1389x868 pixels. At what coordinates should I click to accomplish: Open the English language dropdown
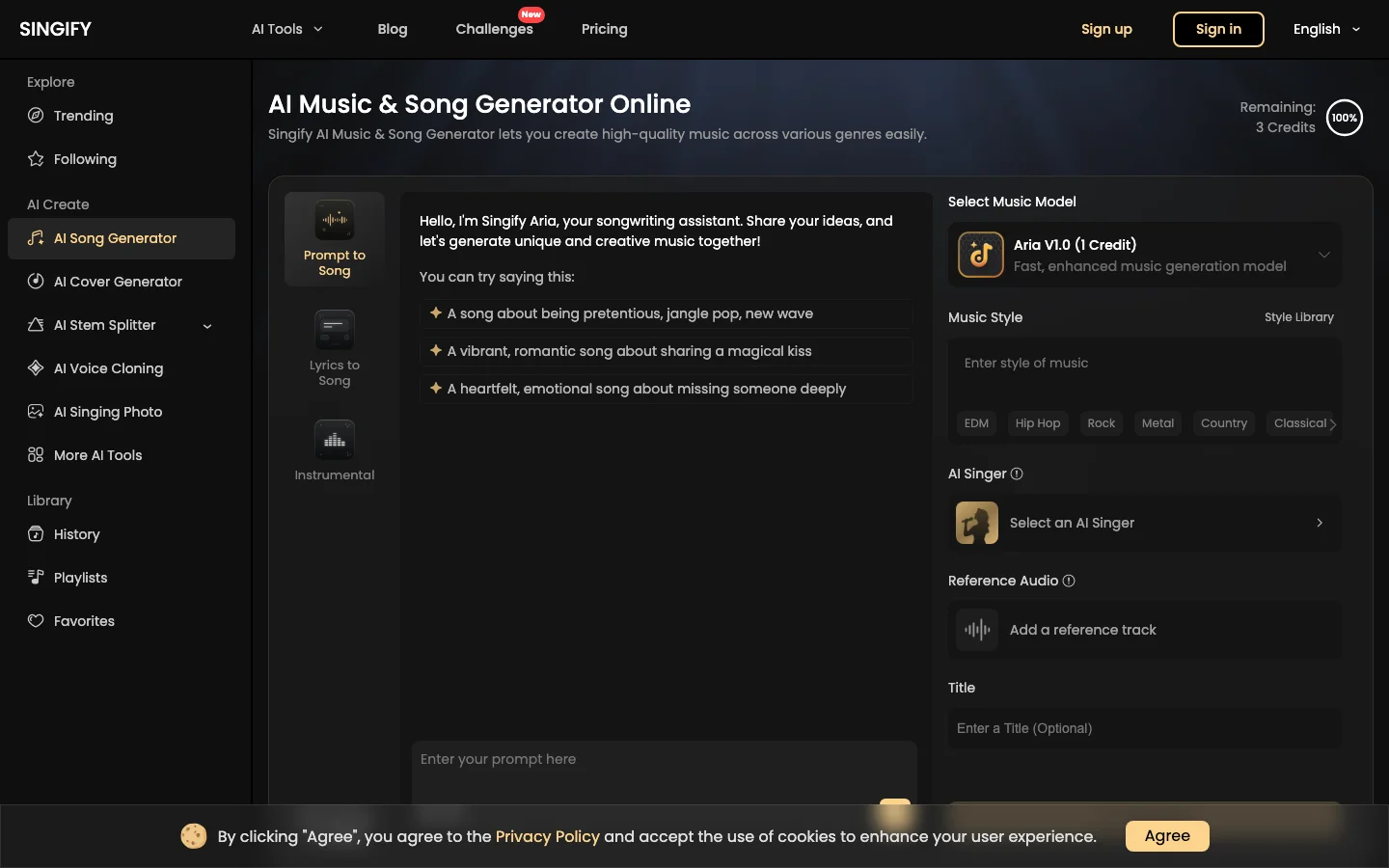[x=1327, y=29]
